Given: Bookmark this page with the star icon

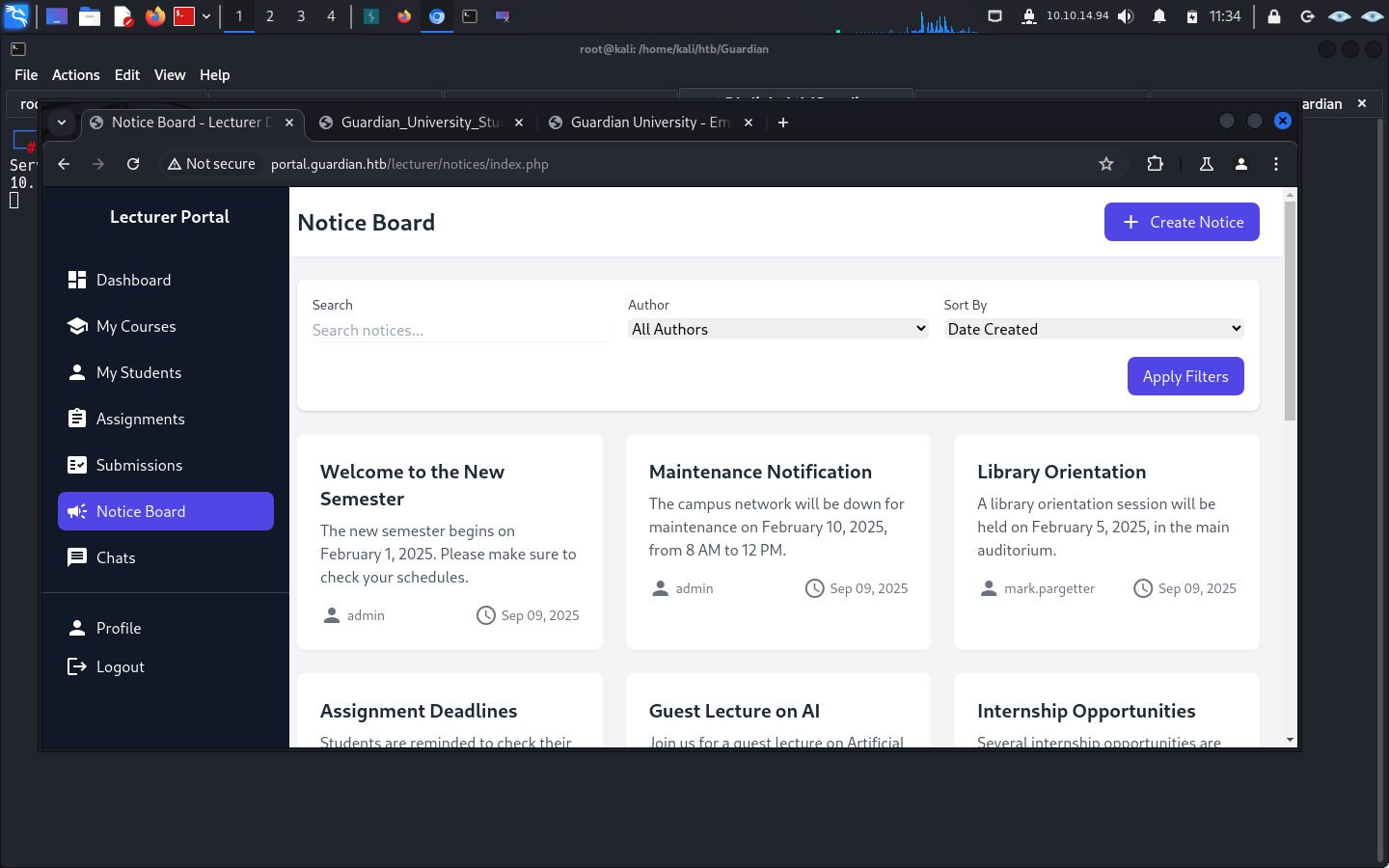Looking at the screenshot, I should pyautogui.click(x=1106, y=164).
